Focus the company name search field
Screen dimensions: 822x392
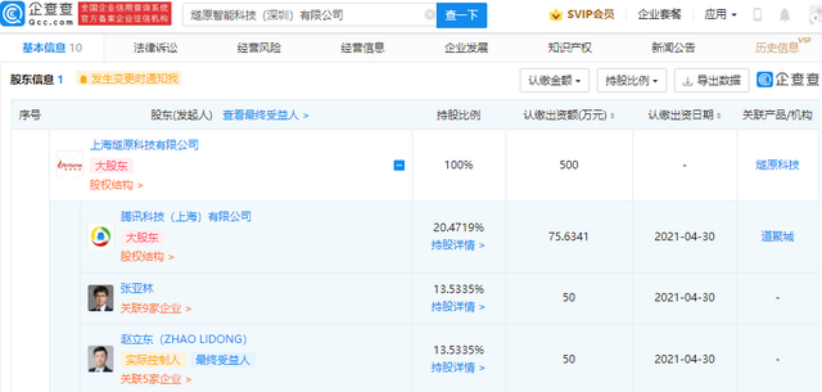[x=305, y=15]
